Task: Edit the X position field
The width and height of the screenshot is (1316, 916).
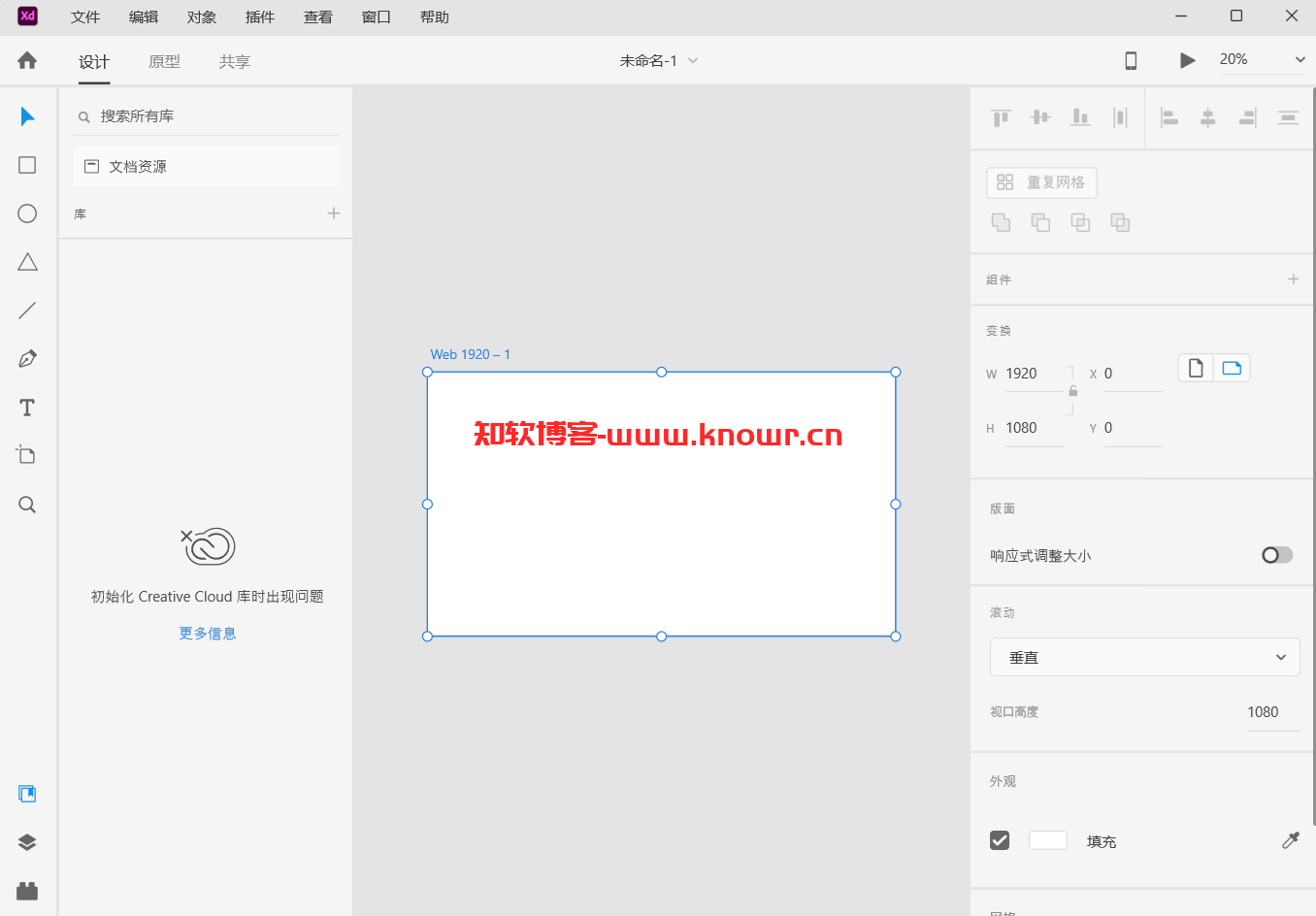Action: click(x=1133, y=374)
